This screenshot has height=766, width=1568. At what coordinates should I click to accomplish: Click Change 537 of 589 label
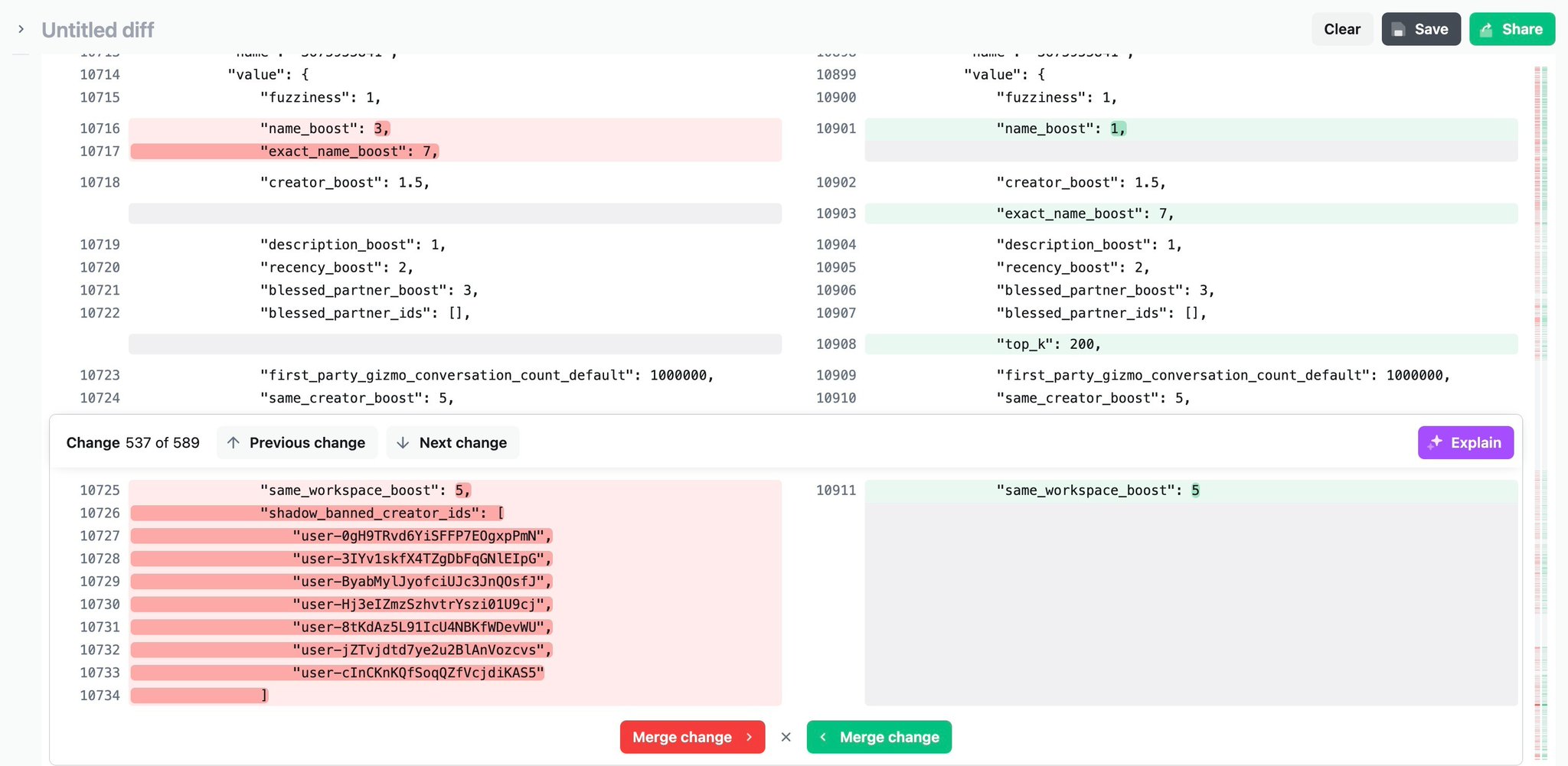click(x=132, y=442)
